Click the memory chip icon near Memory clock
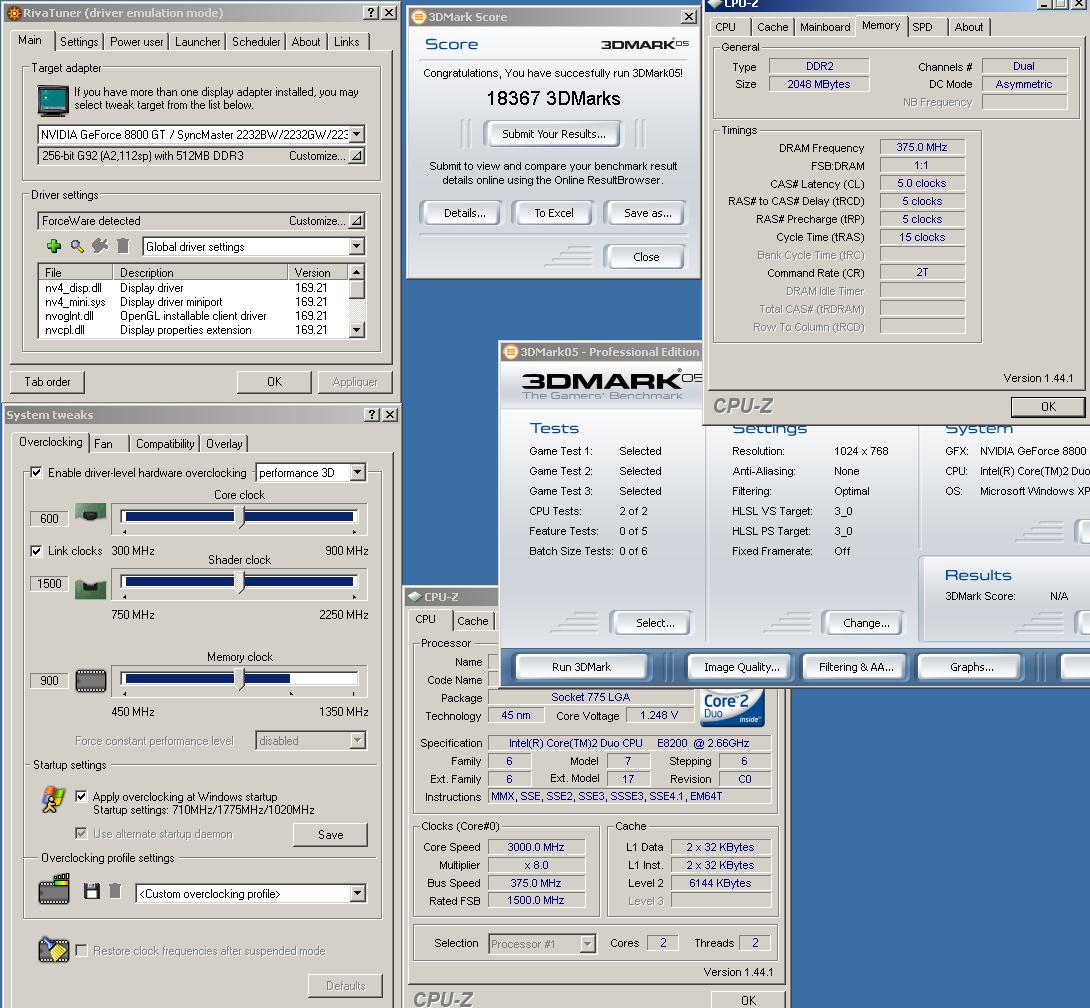1090x1008 pixels. pos(90,681)
